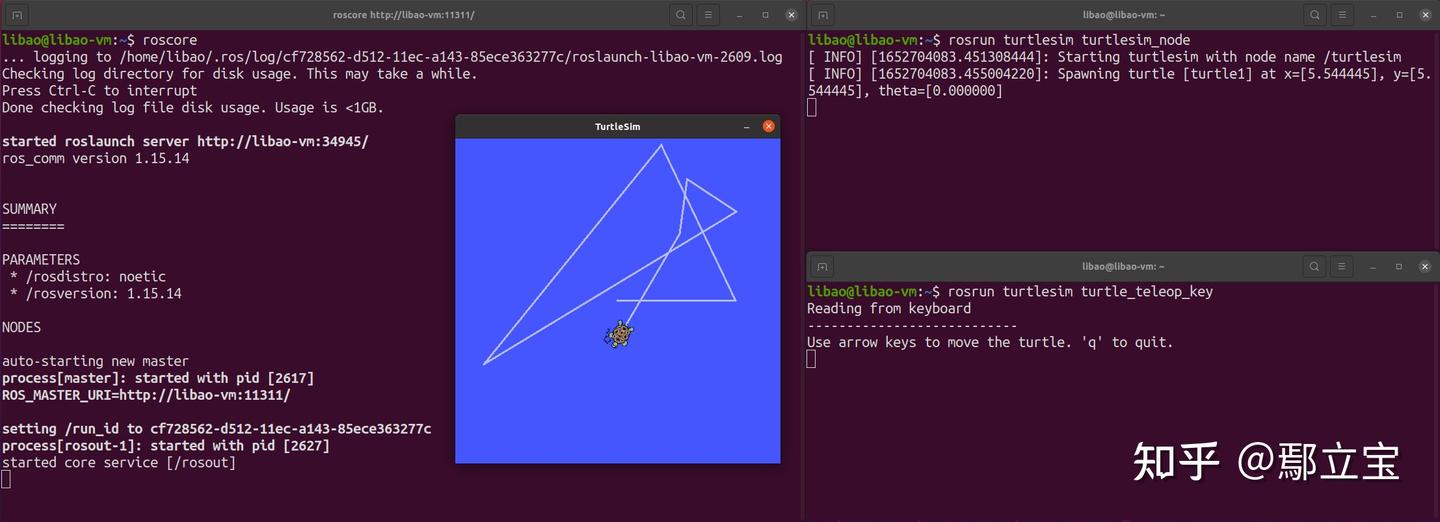Click 'started core service [/rosout]' line

[x=119, y=463]
